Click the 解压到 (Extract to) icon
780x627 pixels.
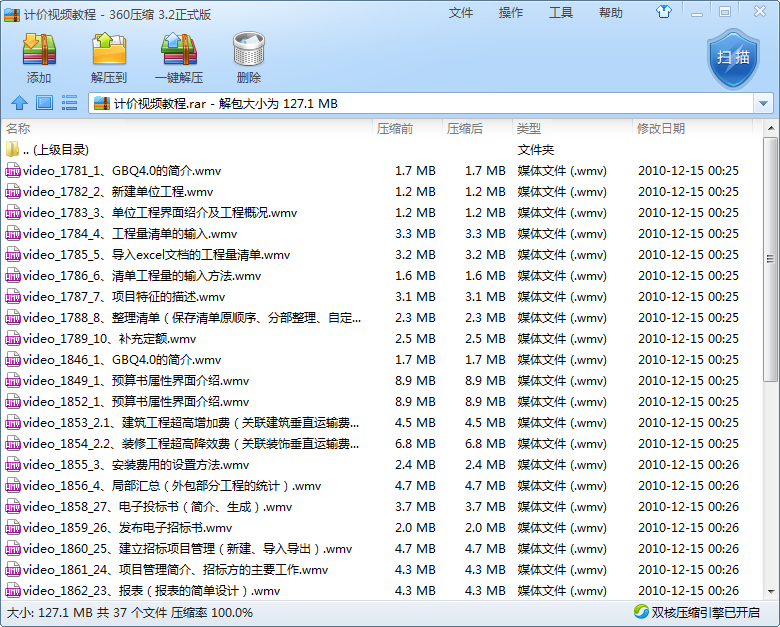pos(109,49)
